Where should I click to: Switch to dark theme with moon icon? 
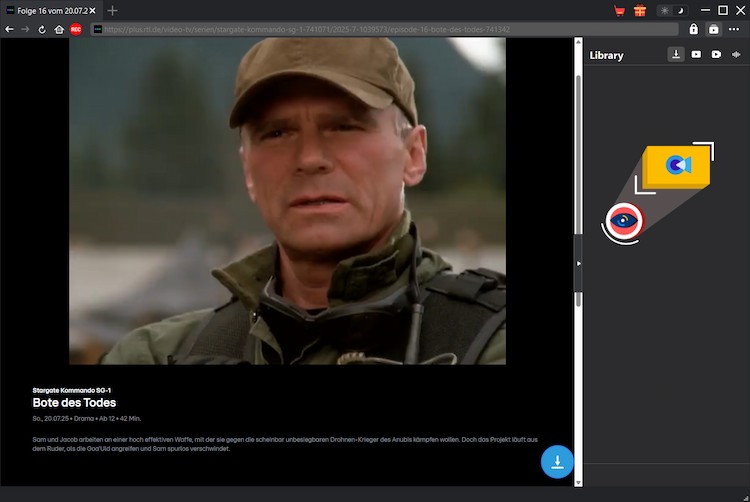tap(680, 11)
